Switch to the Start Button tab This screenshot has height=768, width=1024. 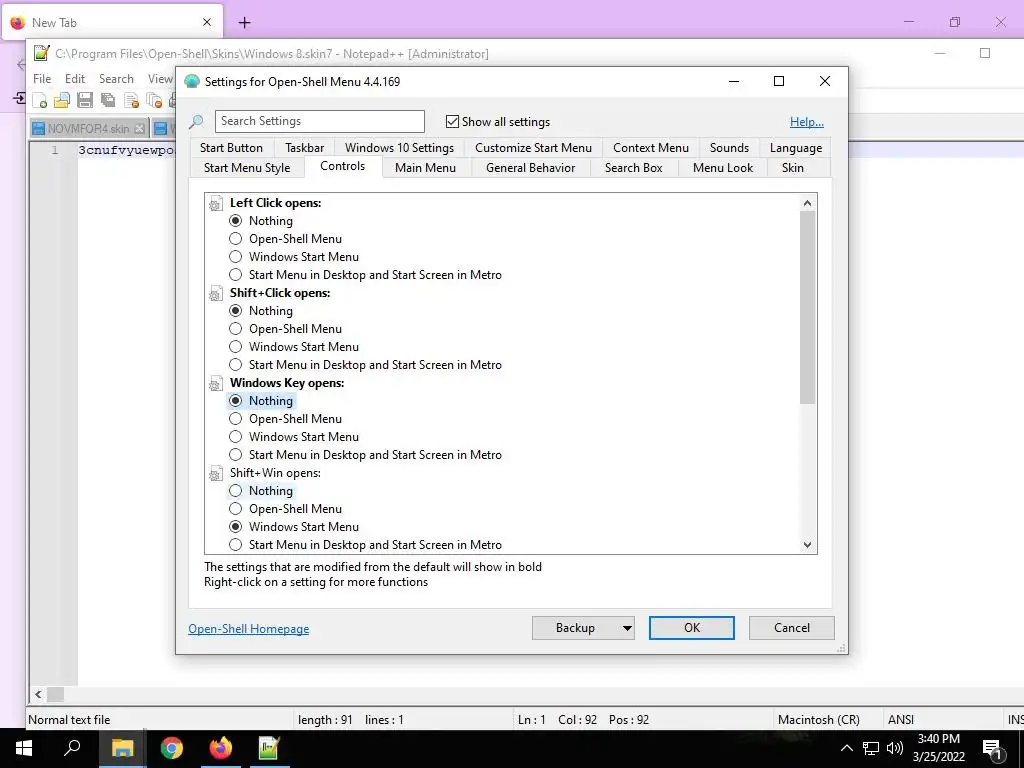pyautogui.click(x=231, y=148)
